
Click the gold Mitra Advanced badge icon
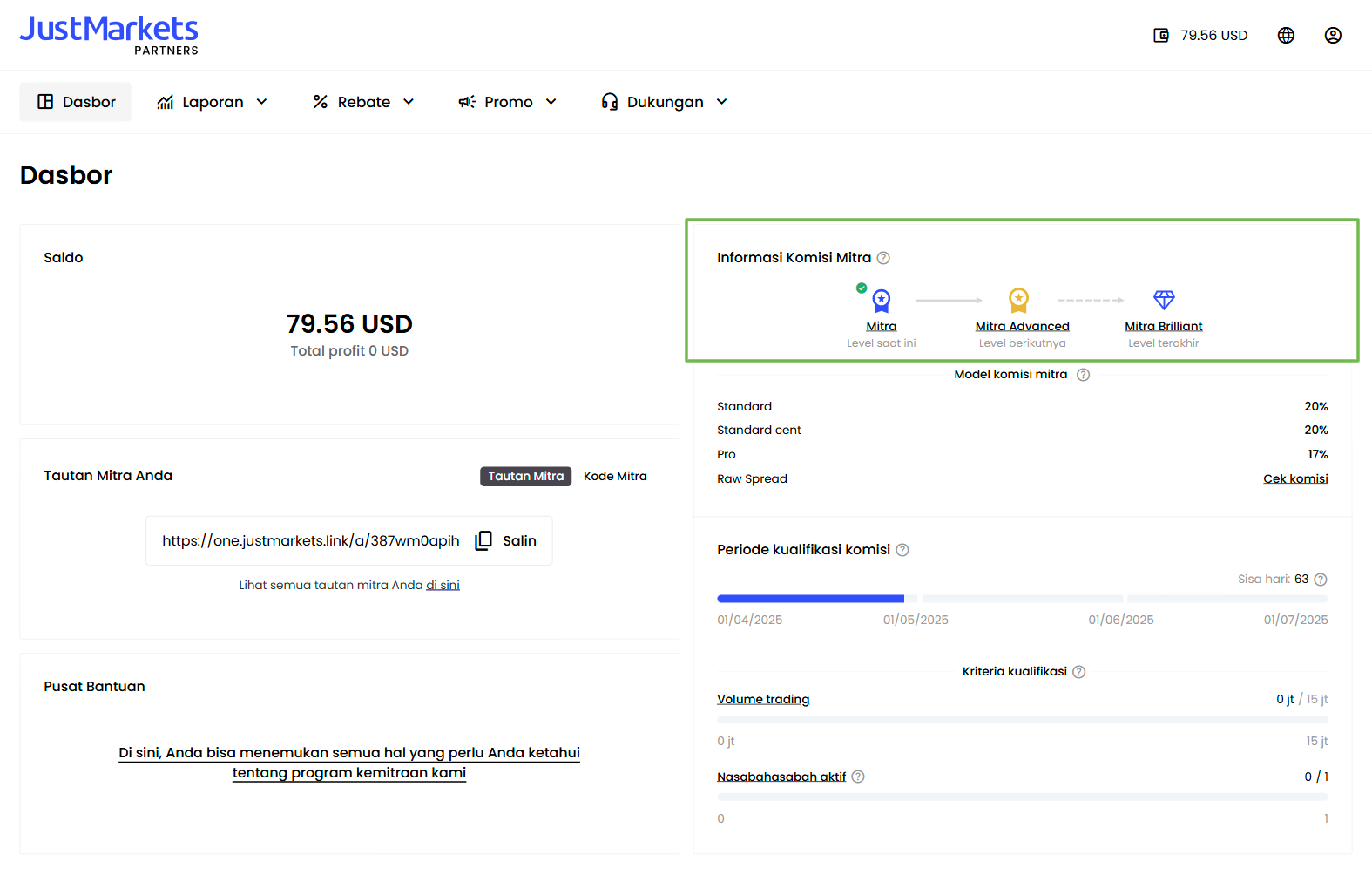[1019, 301]
